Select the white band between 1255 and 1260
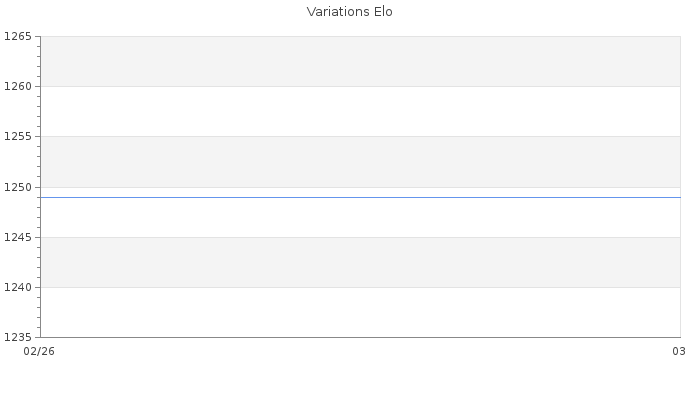 click(360, 111)
